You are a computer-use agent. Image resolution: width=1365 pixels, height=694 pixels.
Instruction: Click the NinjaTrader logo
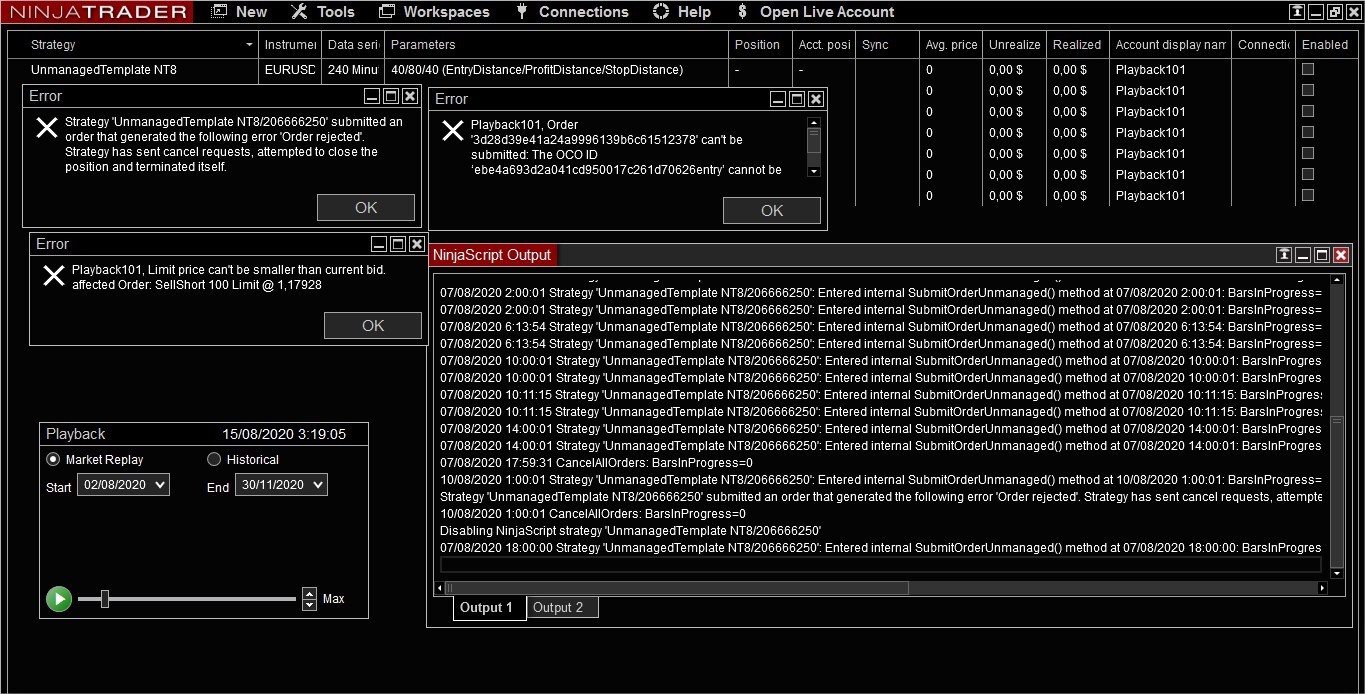click(97, 12)
